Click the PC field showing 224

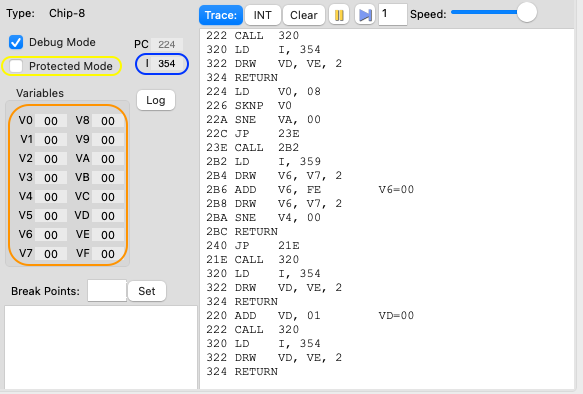coord(167,45)
